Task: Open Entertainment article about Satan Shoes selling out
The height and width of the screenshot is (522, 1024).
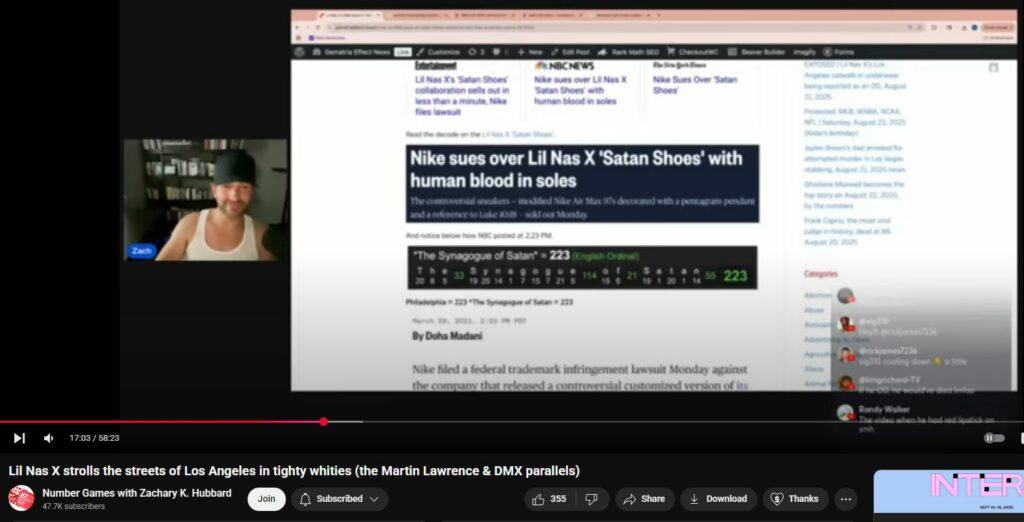Action: tap(462, 95)
